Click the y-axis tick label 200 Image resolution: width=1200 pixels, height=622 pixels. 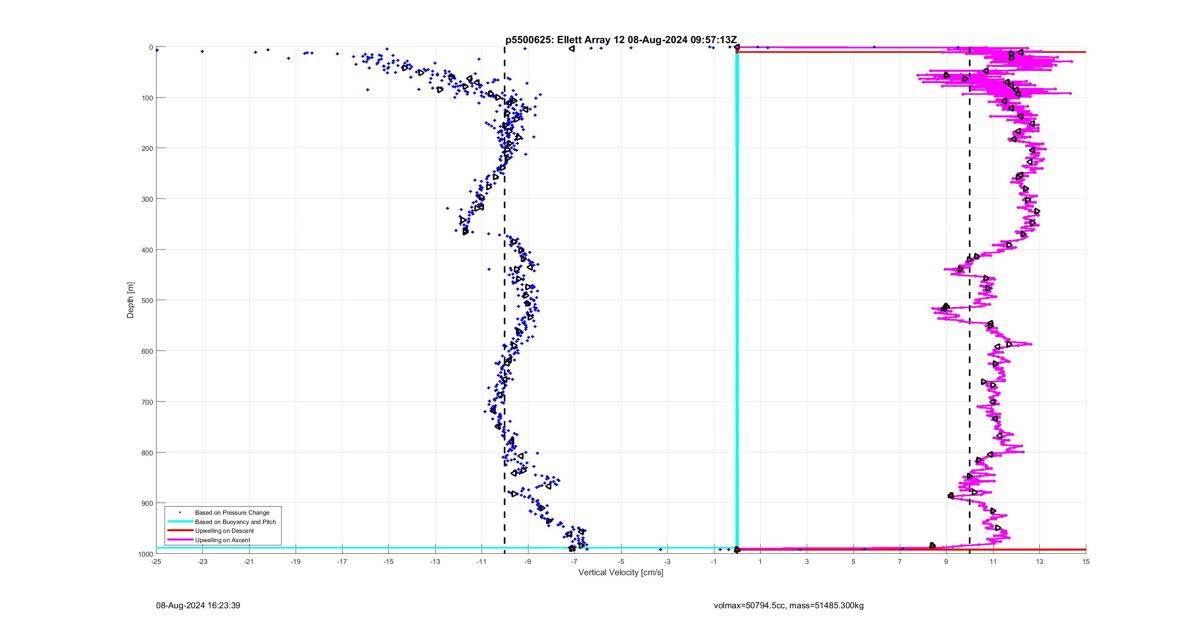[x=146, y=148]
